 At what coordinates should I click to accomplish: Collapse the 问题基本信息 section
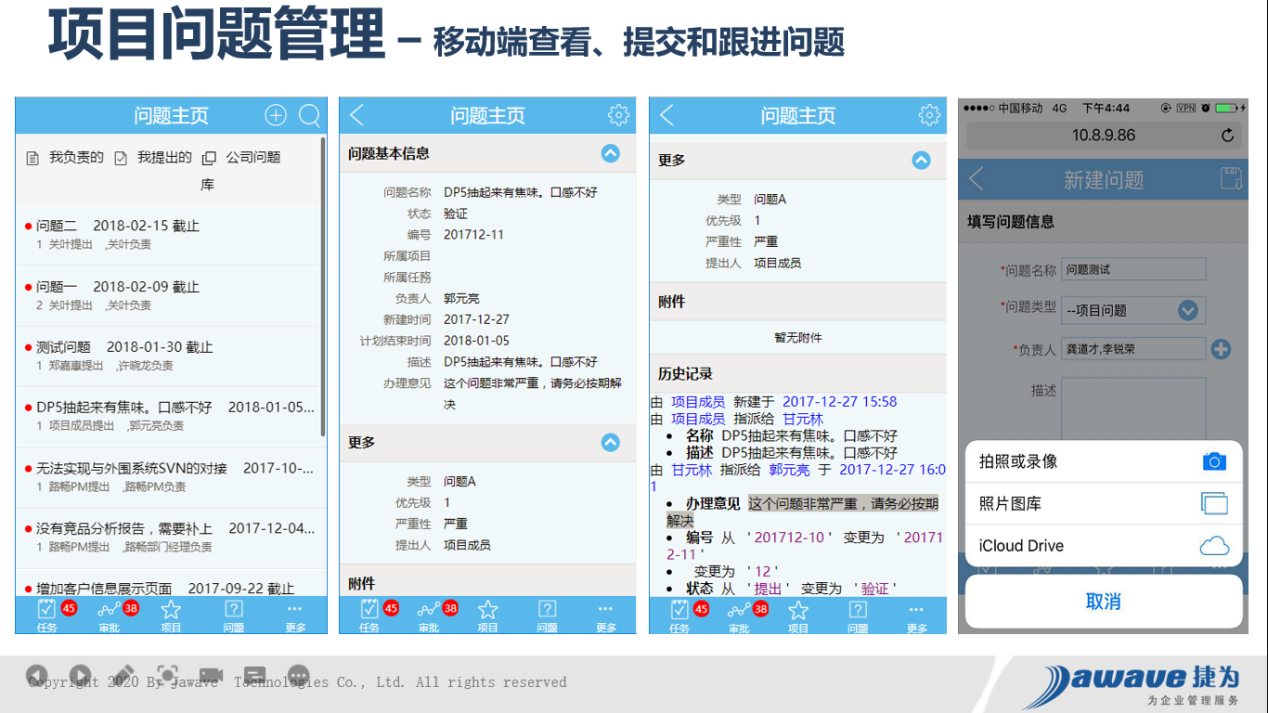tap(610, 153)
